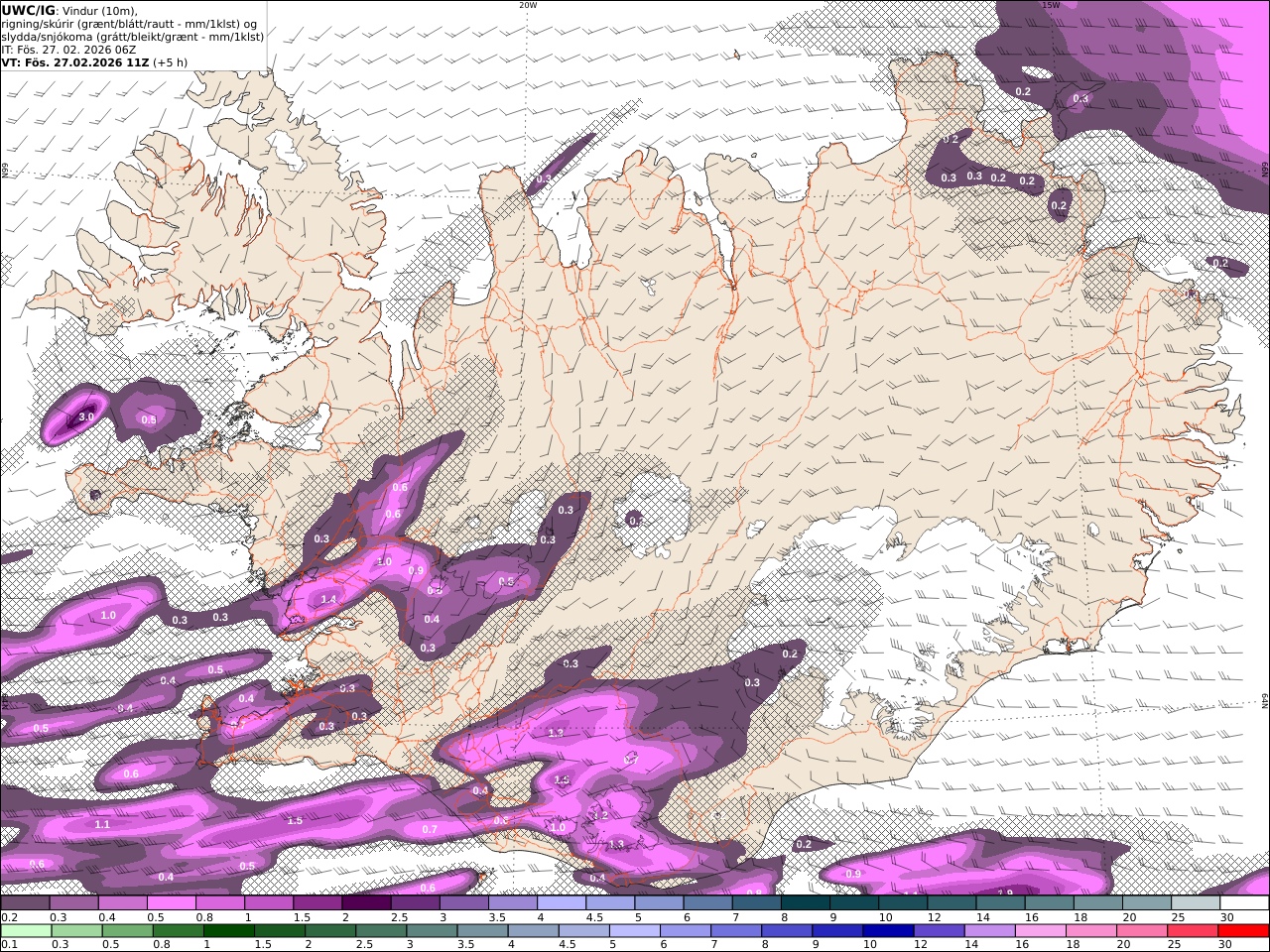This screenshot has height=952, width=1270.
Task: Click the '1.4' snowfall value on map
Action: (328, 599)
